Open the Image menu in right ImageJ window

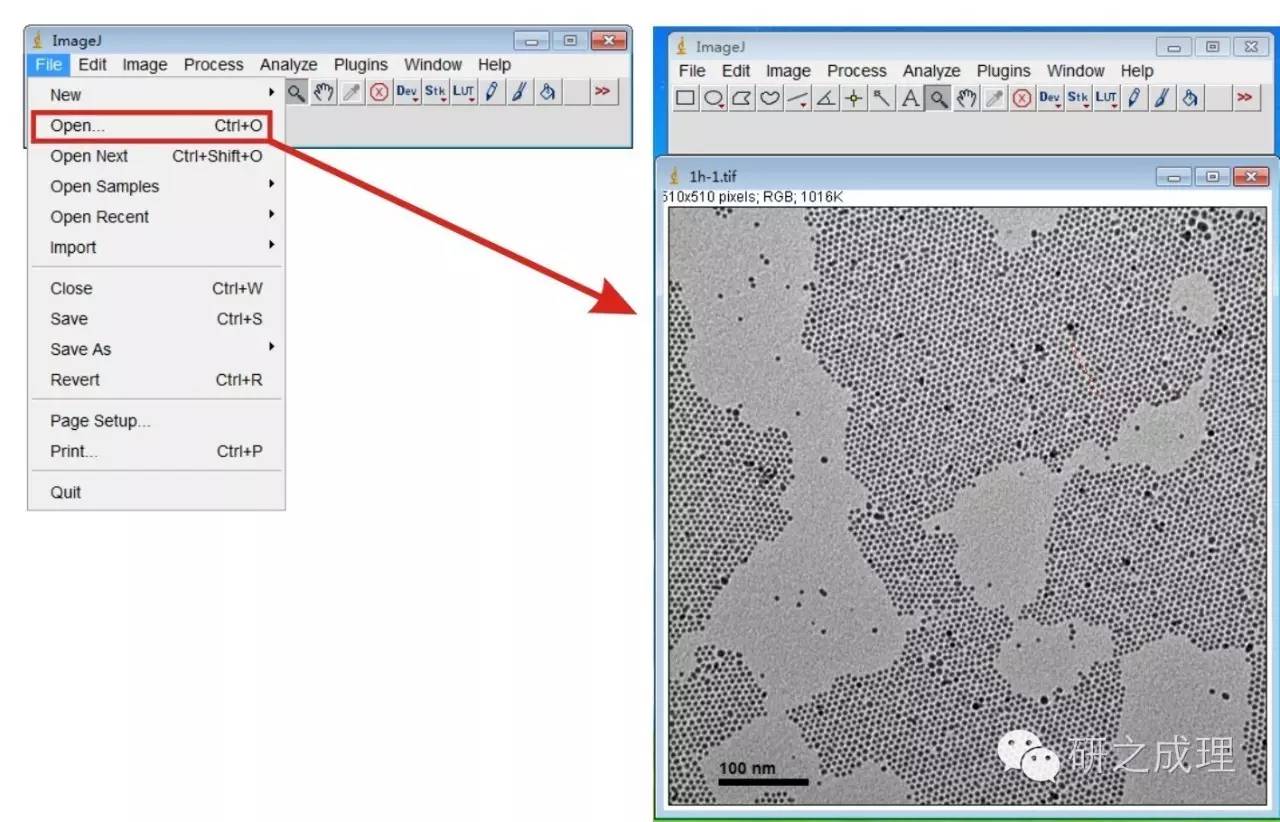(788, 71)
